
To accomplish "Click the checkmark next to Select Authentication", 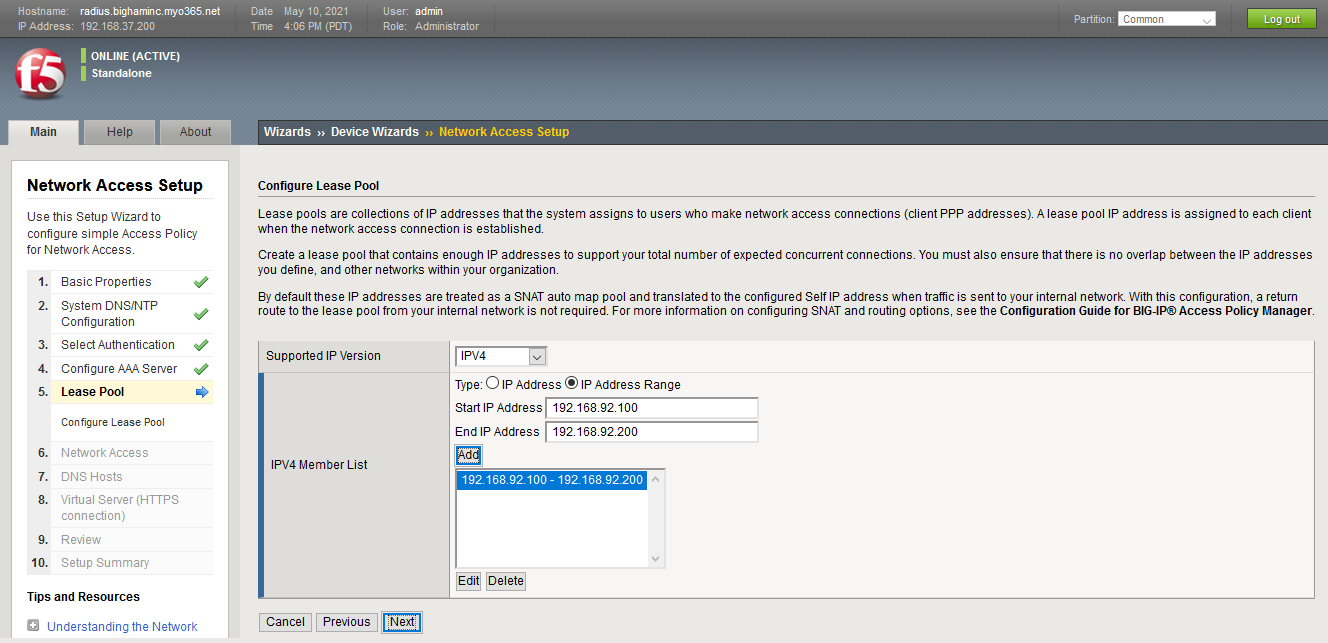I will point(200,344).
